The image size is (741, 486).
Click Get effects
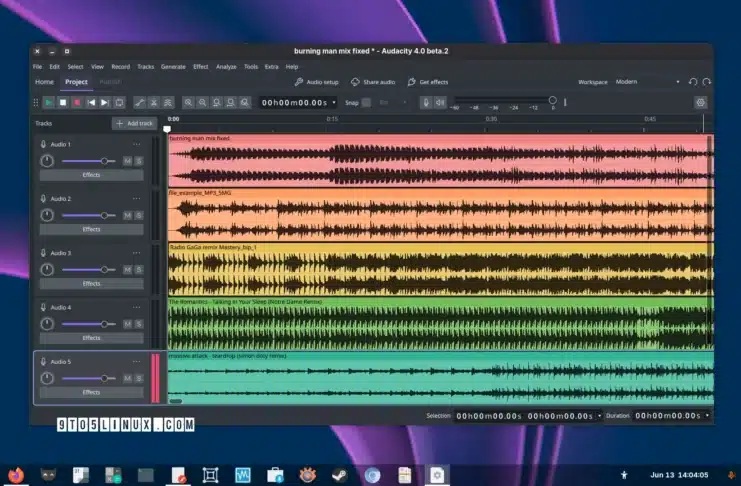tap(428, 82)
